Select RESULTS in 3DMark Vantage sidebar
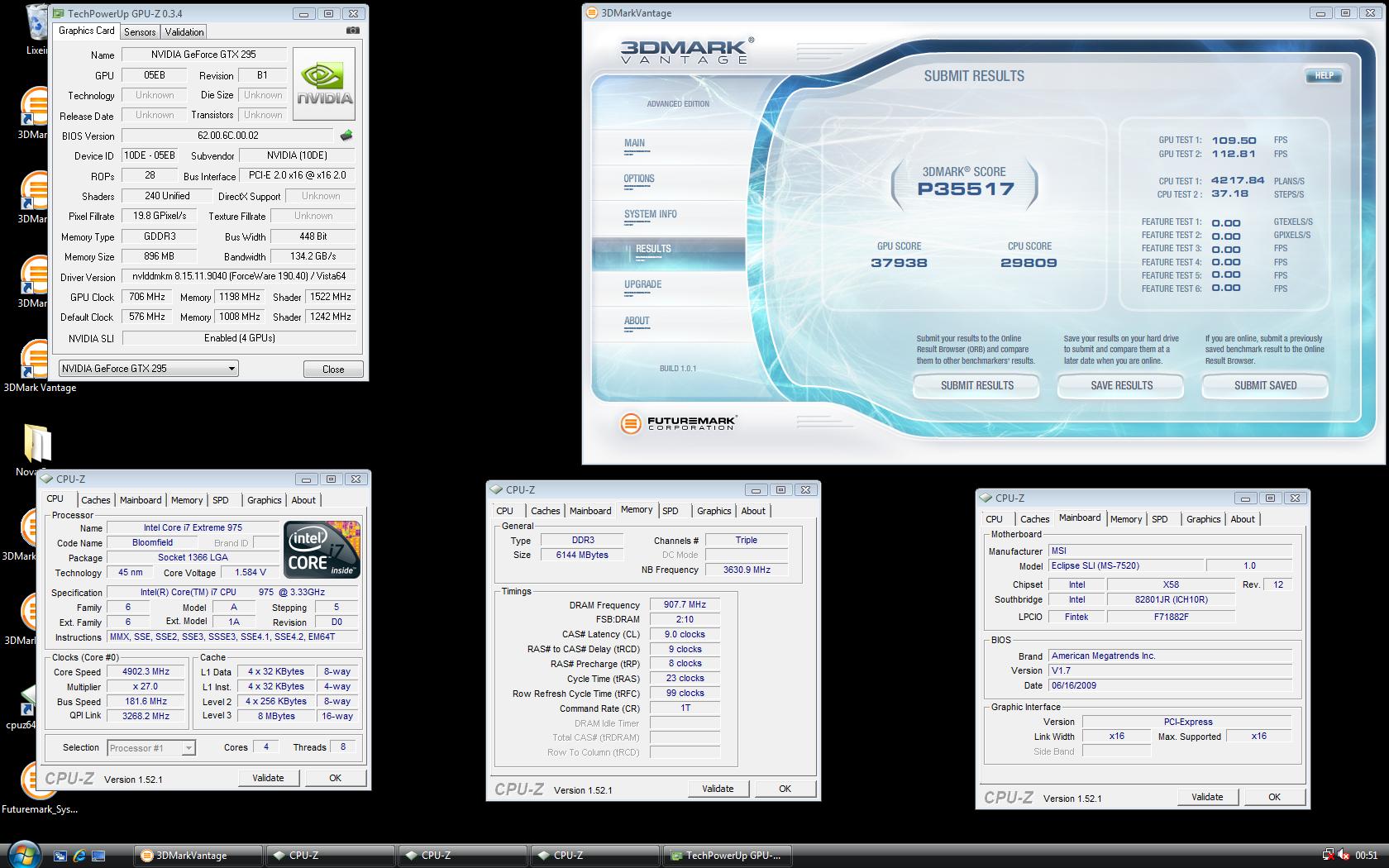1389x868 pixels. 668,253
